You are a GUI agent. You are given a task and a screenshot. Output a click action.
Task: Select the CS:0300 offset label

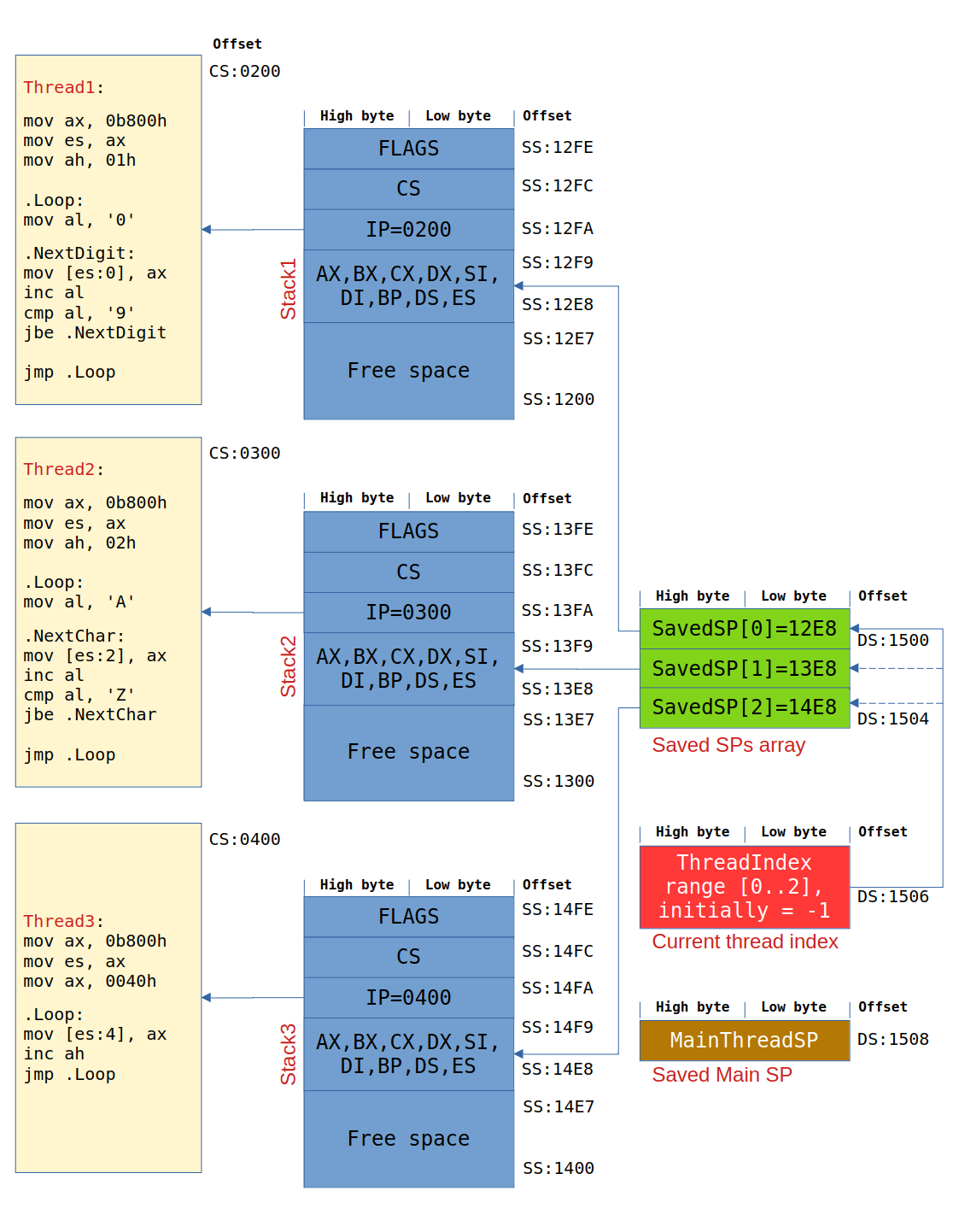coord(245,454)
